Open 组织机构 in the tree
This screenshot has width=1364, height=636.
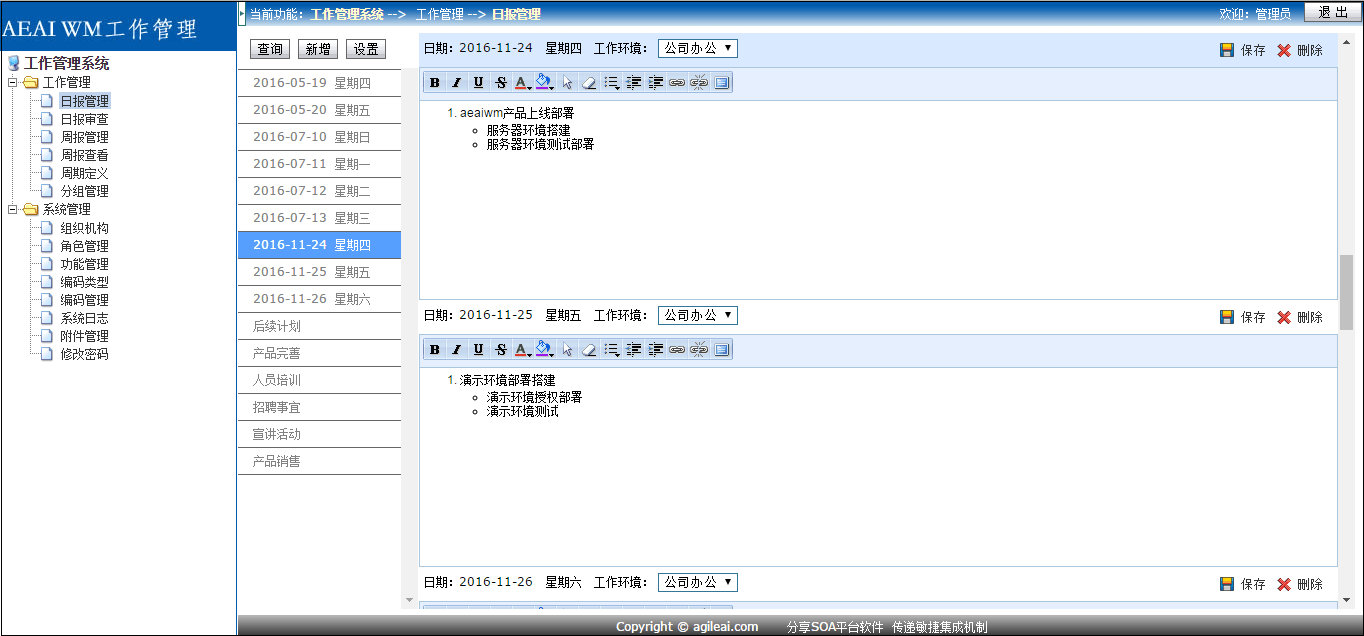84,228
